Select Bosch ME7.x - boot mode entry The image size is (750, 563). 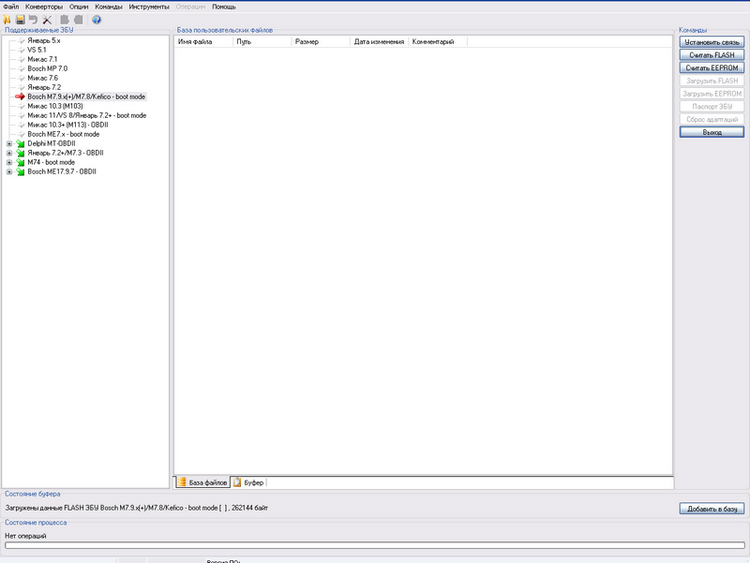point(63,134)
